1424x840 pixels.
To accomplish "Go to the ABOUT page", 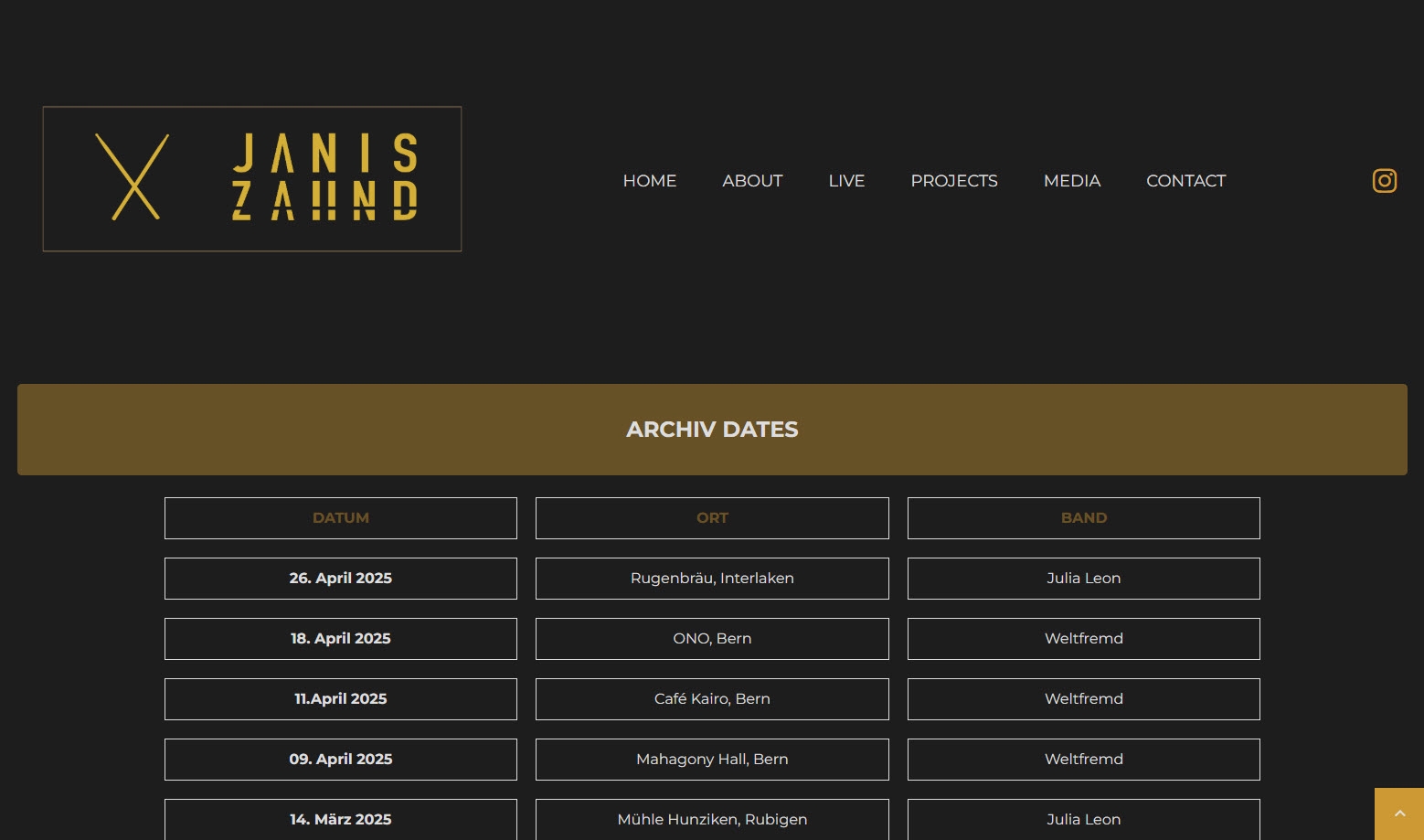I will pyautogui.click(x=752, y=181).
